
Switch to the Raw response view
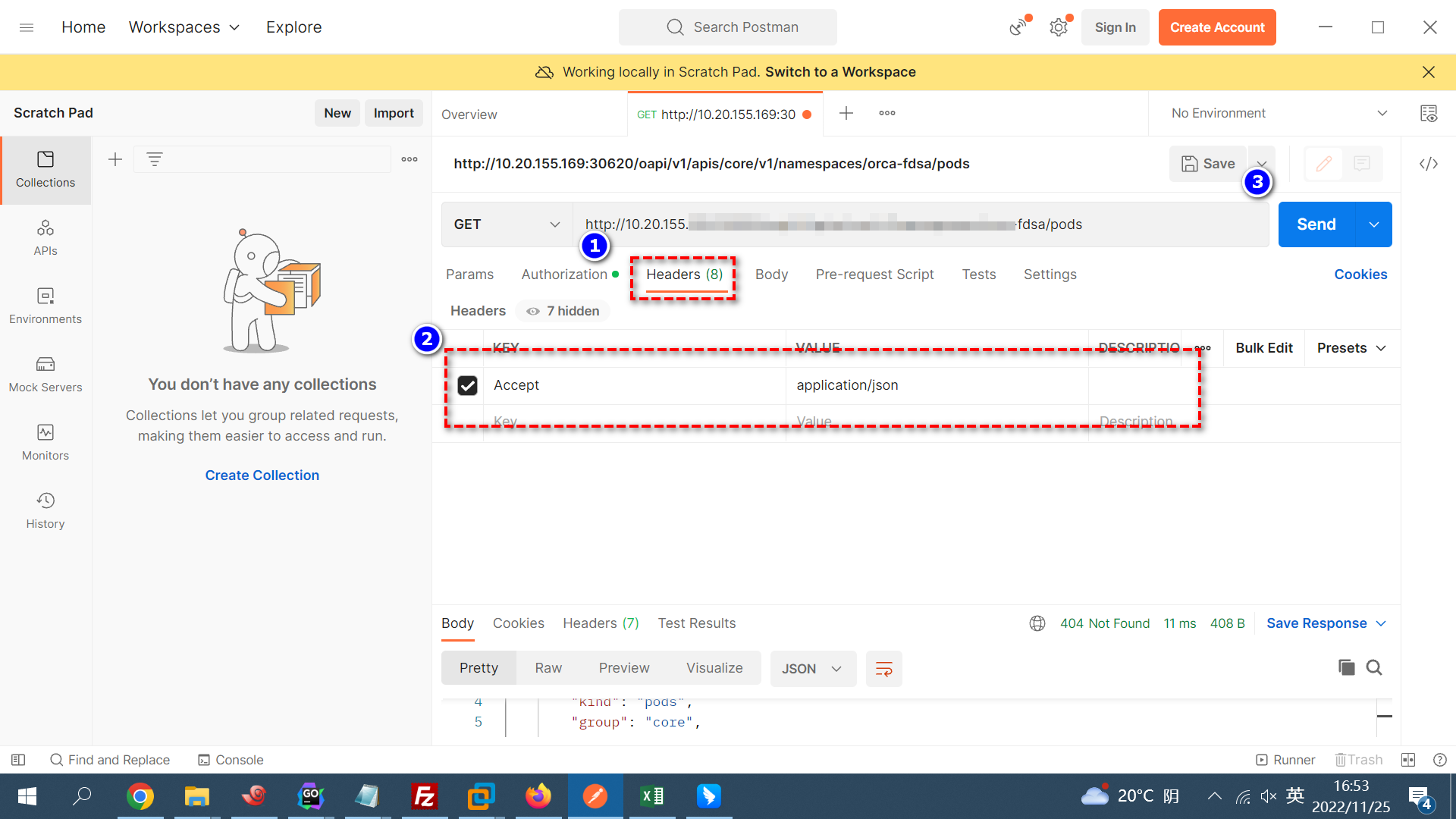point(548,668)
